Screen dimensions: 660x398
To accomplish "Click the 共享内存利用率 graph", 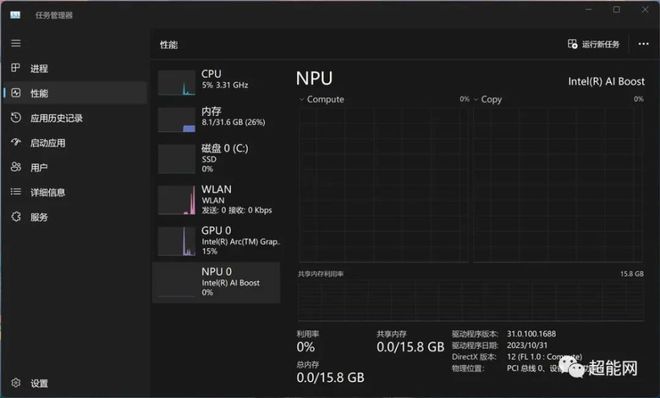I will 471,300.
